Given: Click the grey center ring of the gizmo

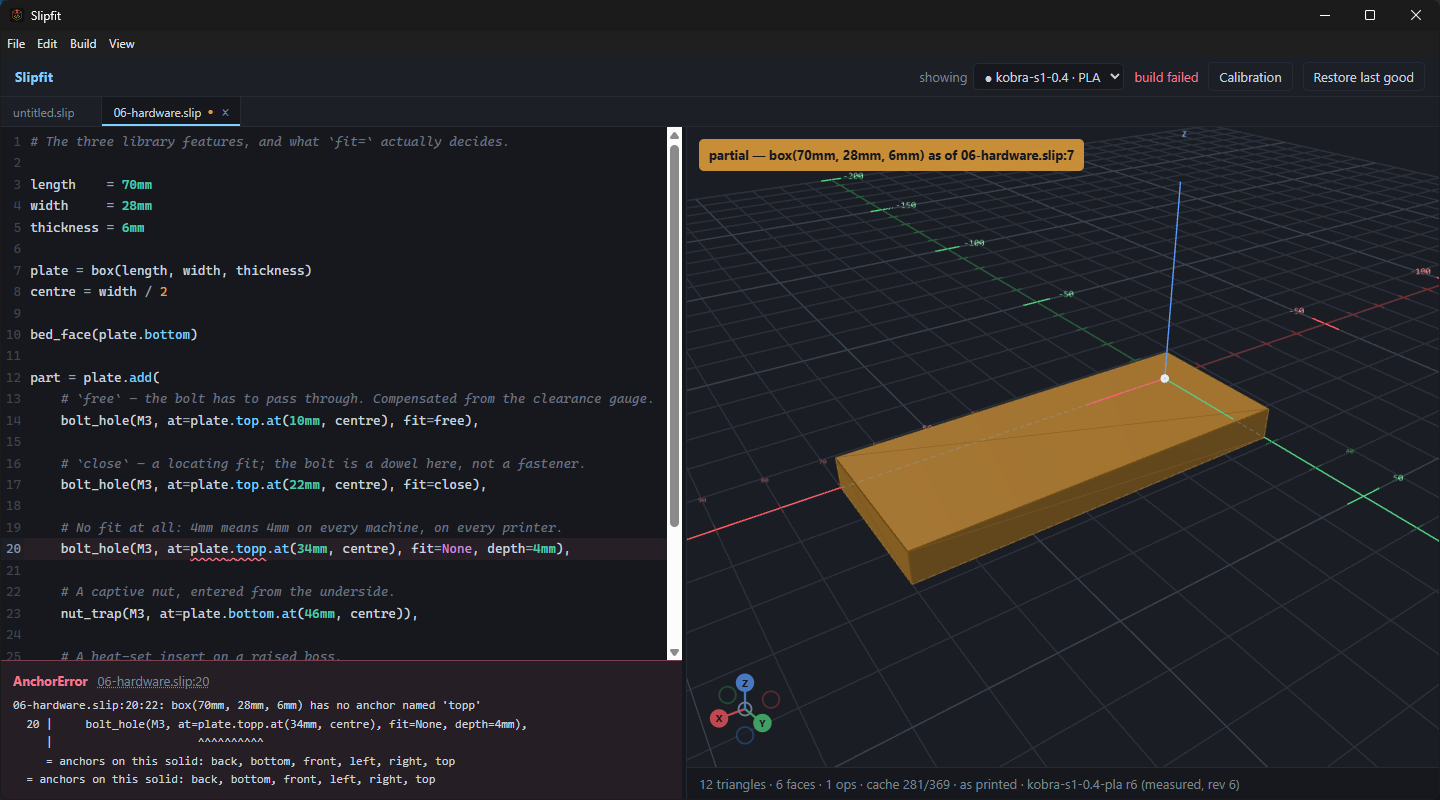Looking at the screenshot, I should (x=745, y=709).
